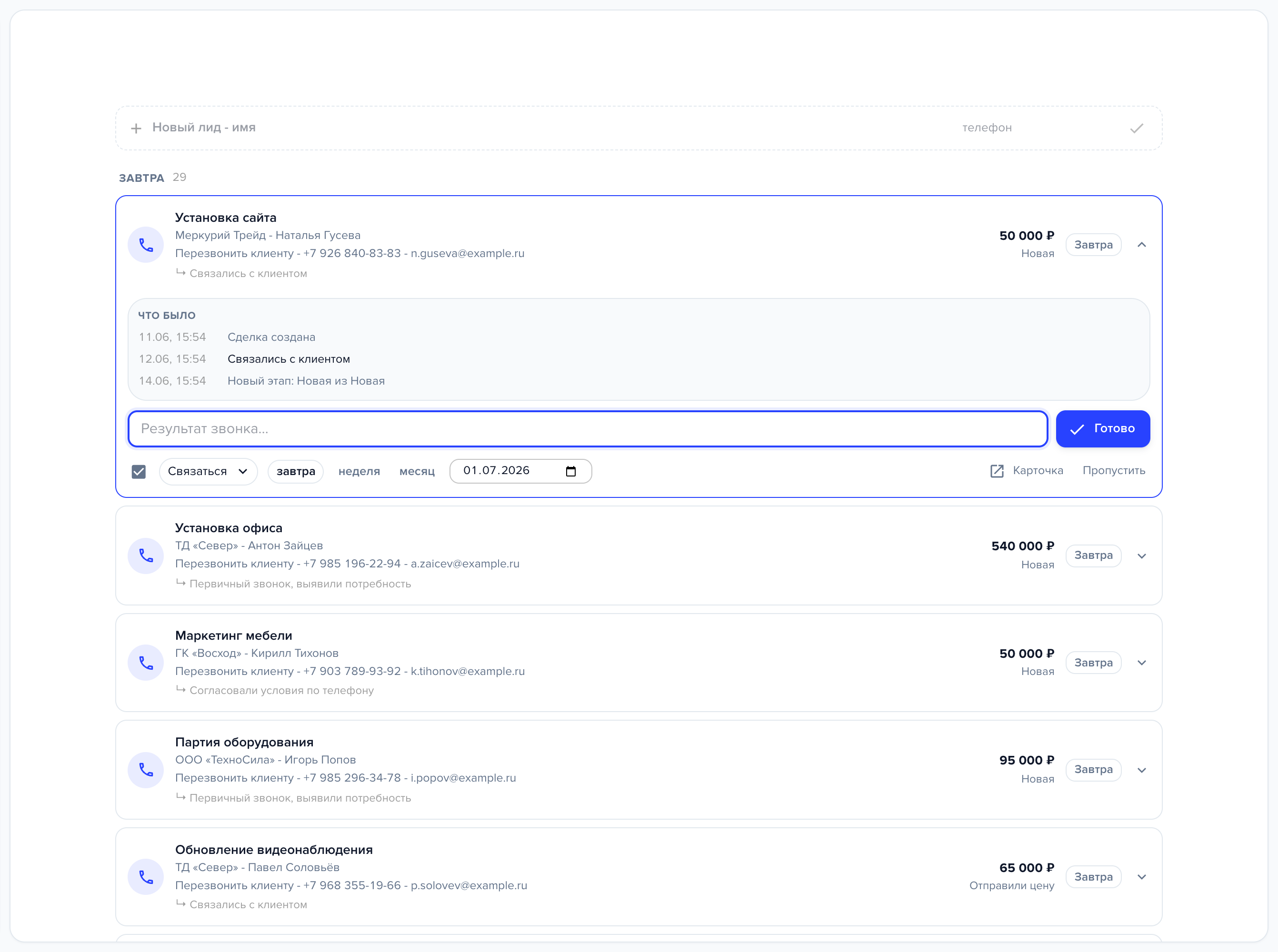This screenshot has width=1278, height=952.
Task: Click the line with k.tihonov@example.ru
Action: pyautogui.click(x=350, y=671)
